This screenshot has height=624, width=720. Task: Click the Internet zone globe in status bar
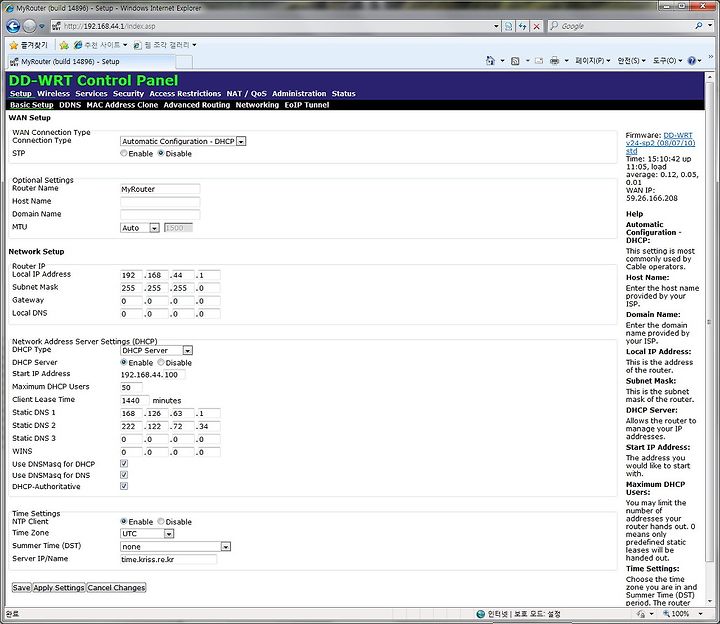pos(481,614)
